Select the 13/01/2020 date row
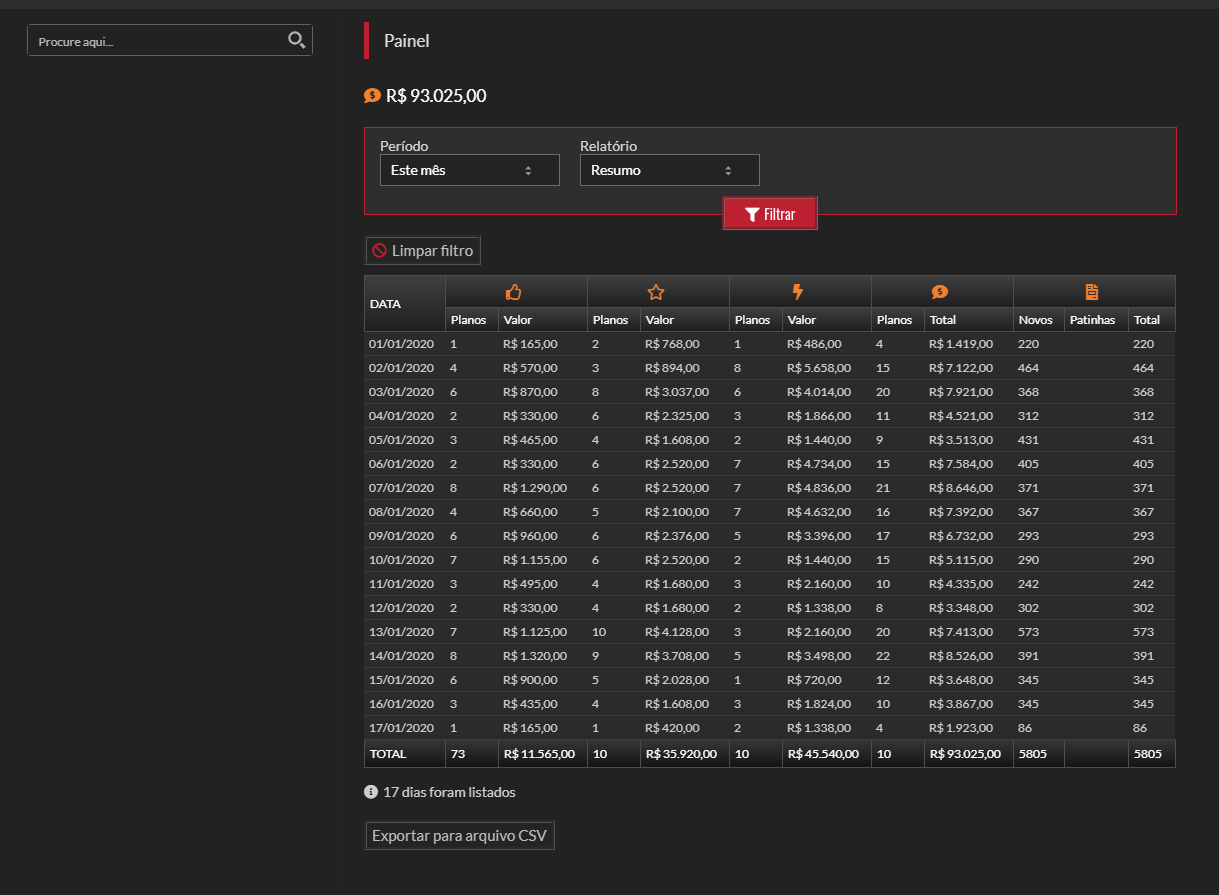Image resolution: width=1219 pixels, height=895 pixels. click(x=402, y=632)
